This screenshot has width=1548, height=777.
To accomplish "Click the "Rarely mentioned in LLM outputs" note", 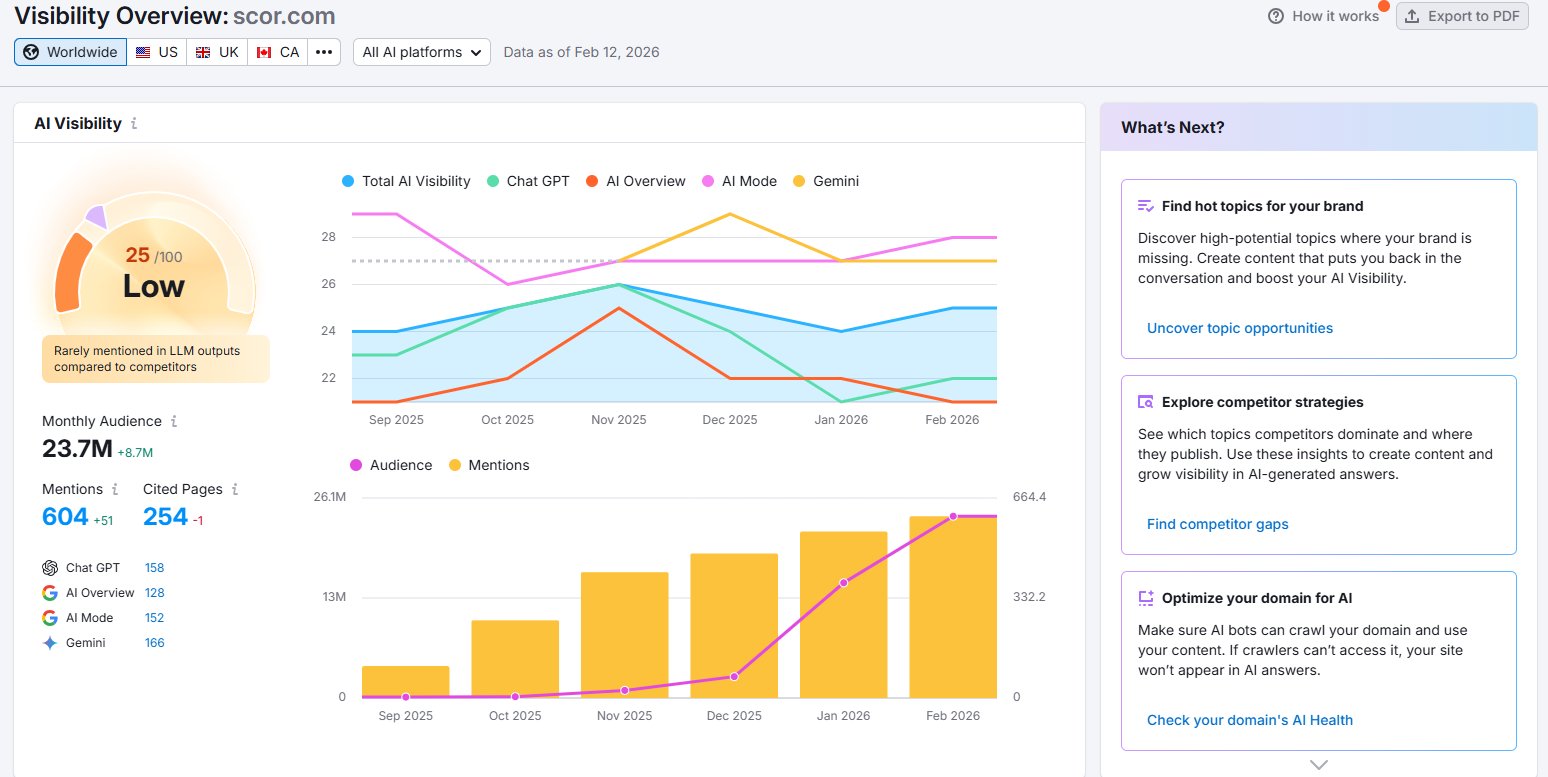I will coord(155,359).
